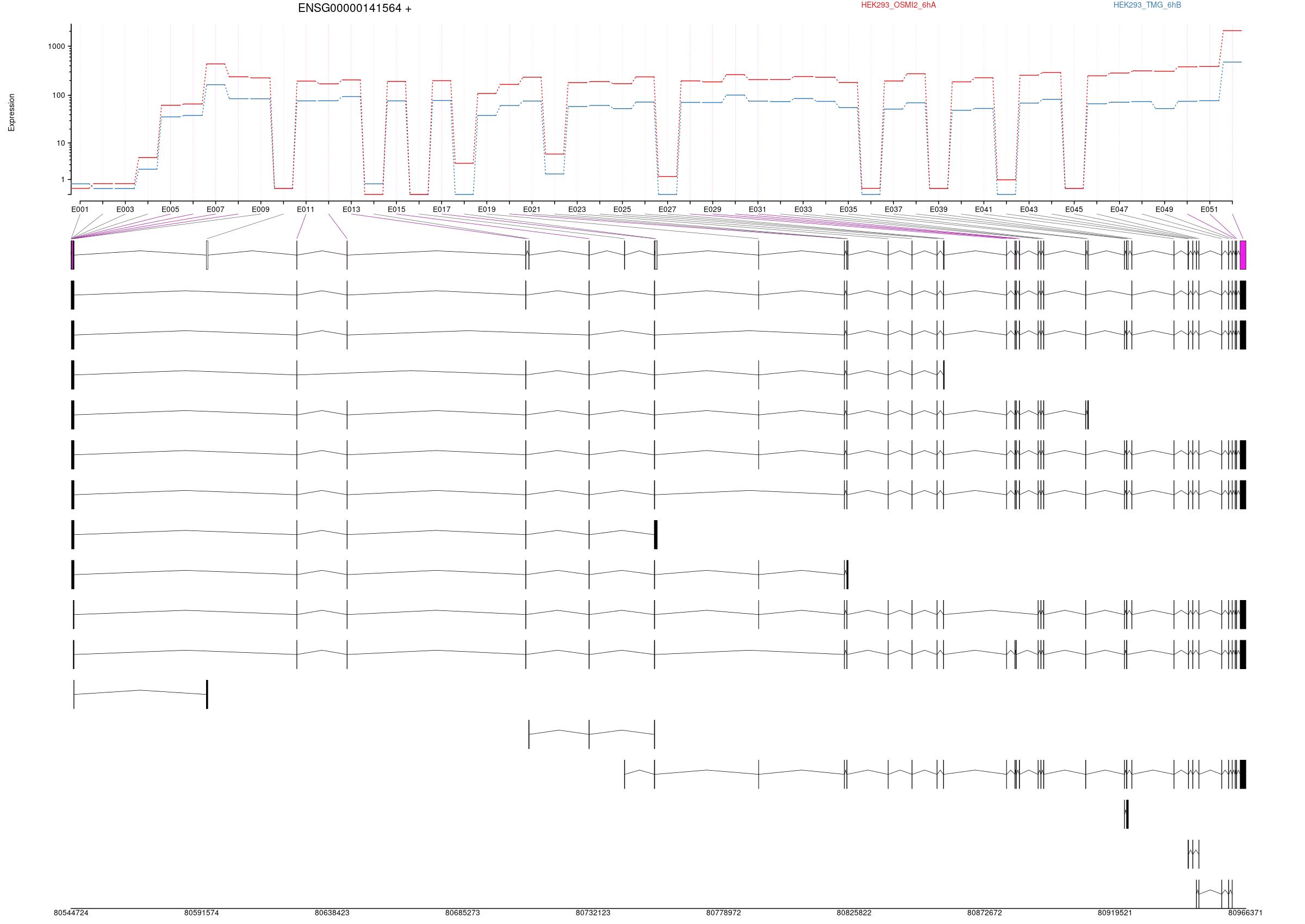Image resolution: width=1305 pixels, height=924 pixels.
Task: Click exon bin label E031
Action: pos(757,209)
